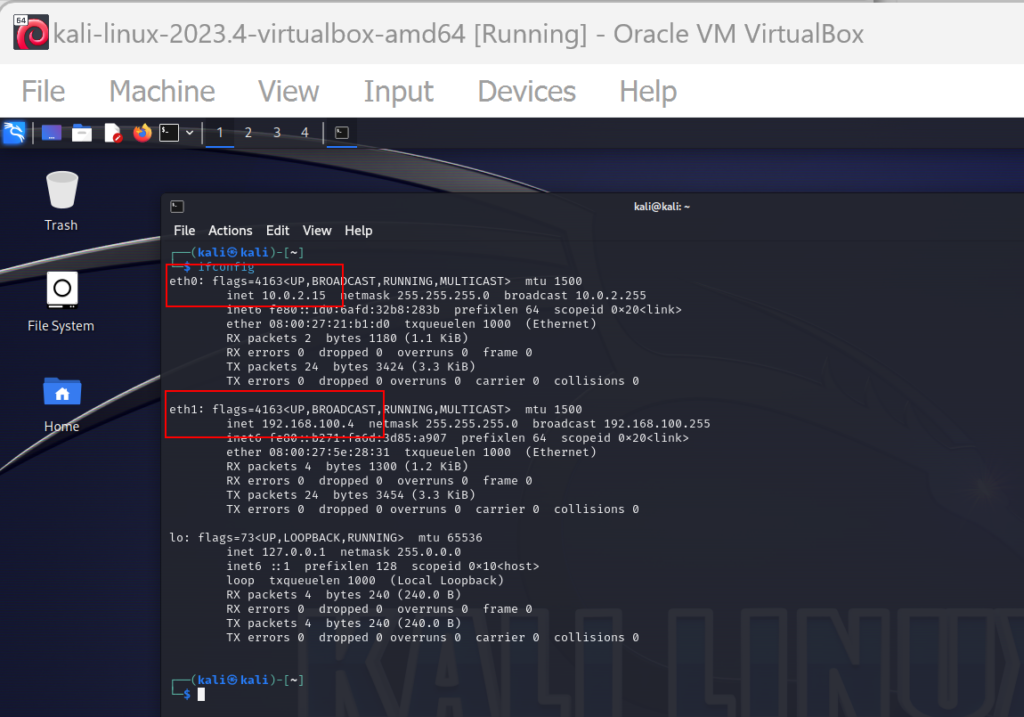Switch to workspace 1
This screenshot has width=1024, height=717.
(x=220, y=133)
